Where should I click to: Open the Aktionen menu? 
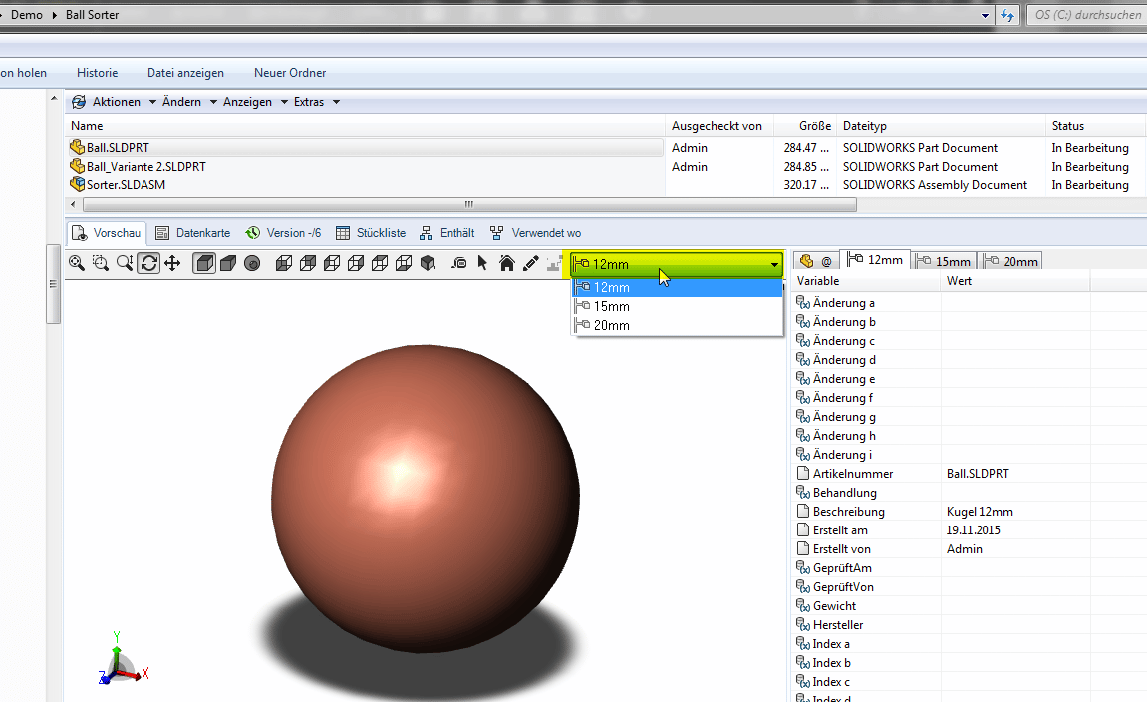click(x=115, y=102)
